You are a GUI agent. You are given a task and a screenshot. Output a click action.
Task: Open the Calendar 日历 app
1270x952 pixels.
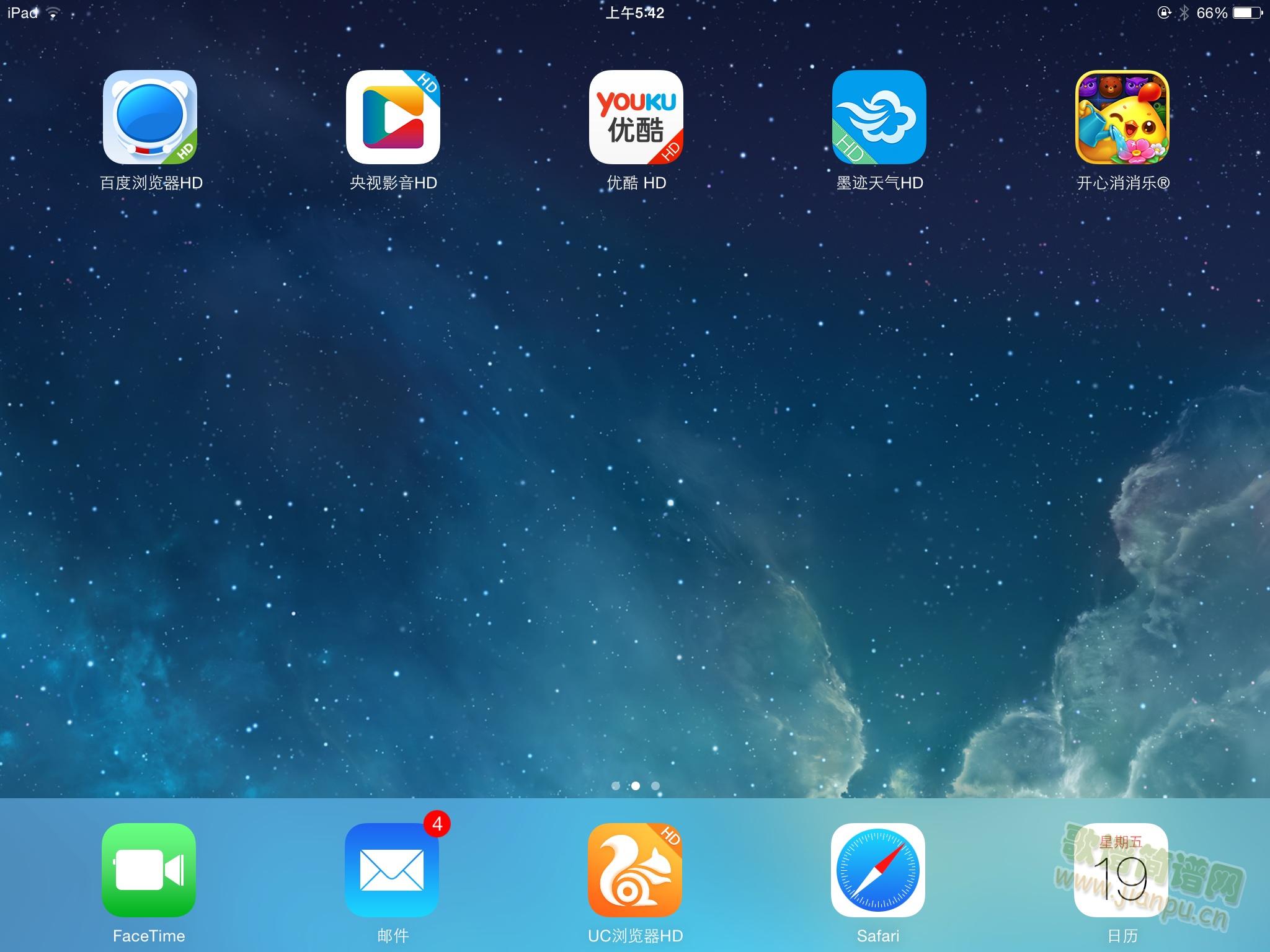point(1121,870)
